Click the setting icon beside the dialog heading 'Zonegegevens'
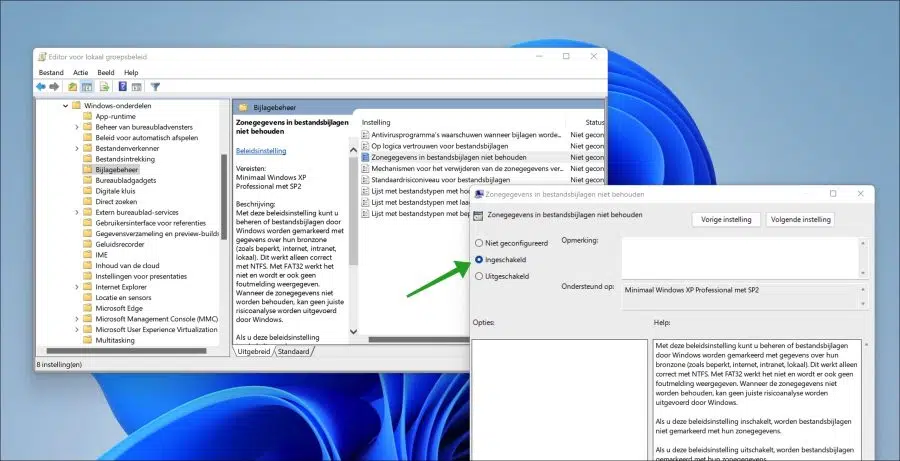900x461 pixels. coord(478,216)
